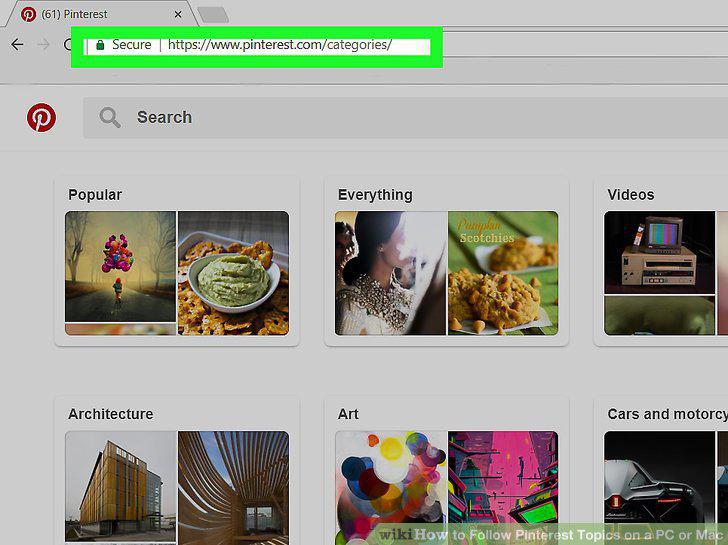This screenshot has width=728, height=545.
Task: Click the Secure label in address bar
Action: (131, 45)
